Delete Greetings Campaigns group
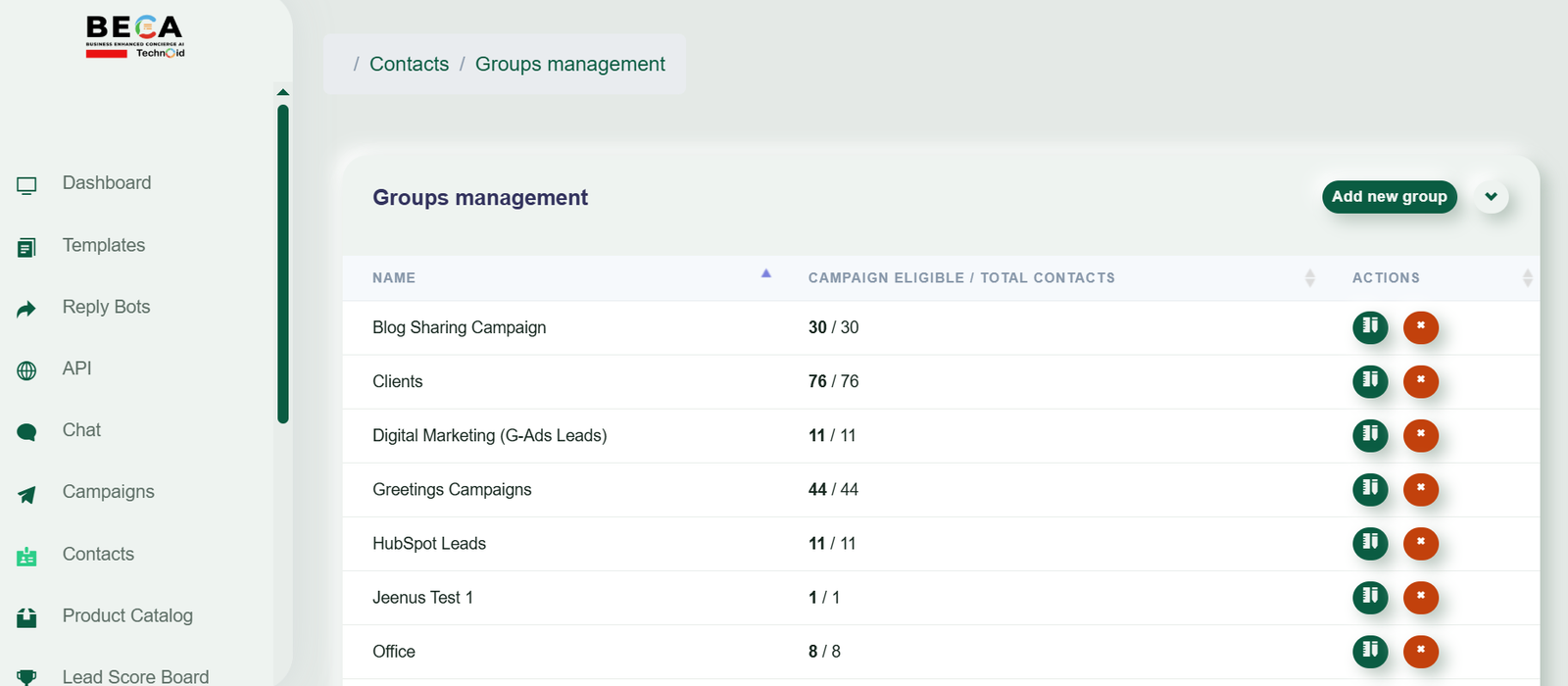The height and width of the screenshot is (686, 1568). point(1421,489)
